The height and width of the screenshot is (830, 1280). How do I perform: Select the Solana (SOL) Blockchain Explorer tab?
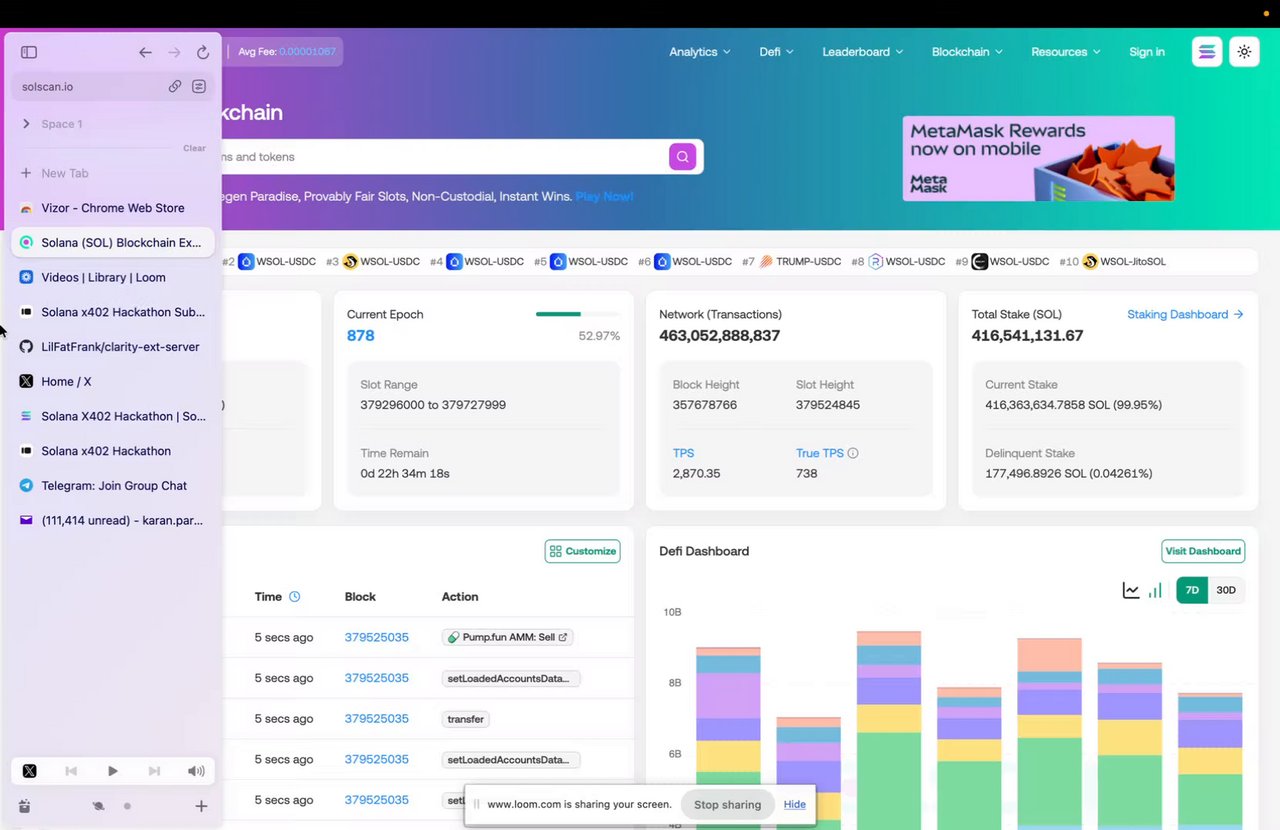click(112, 242)
